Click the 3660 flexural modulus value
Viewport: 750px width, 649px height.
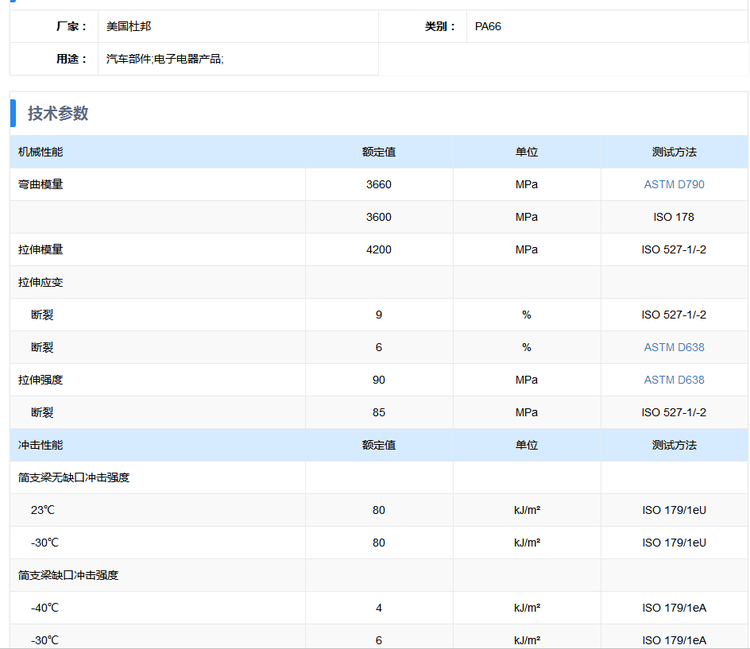coord(379,185)
